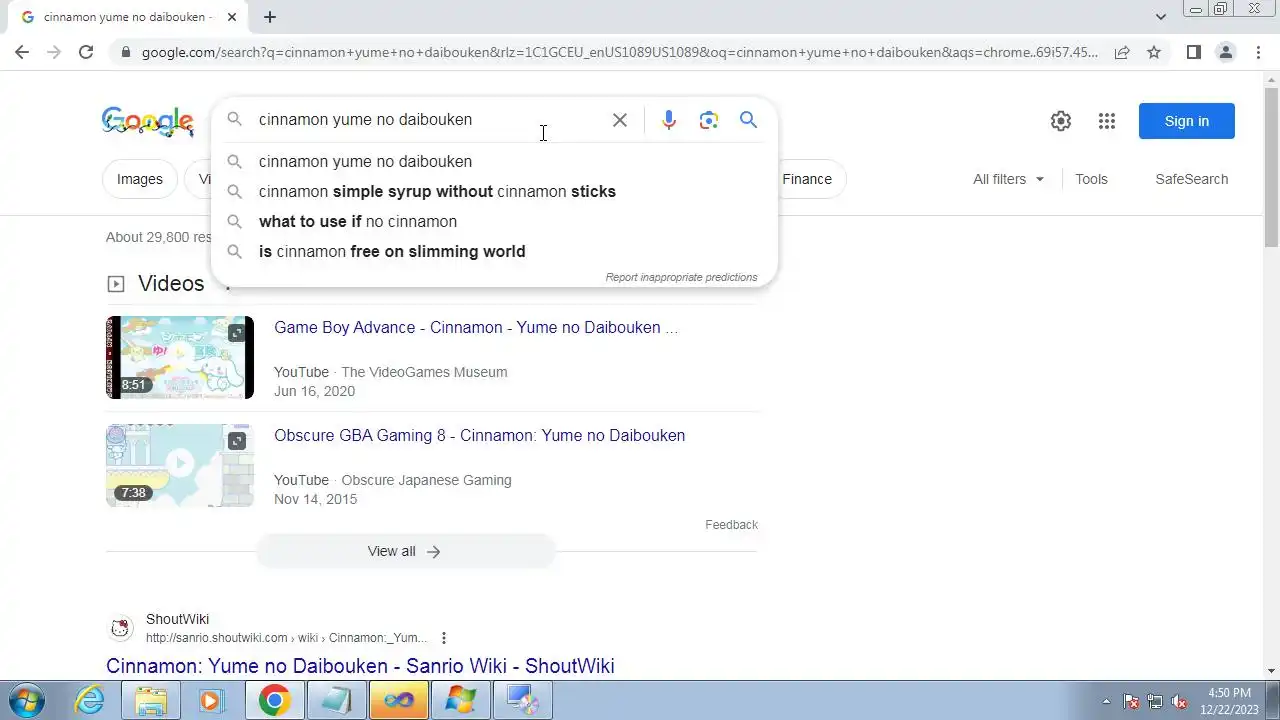Open the Chrome side panel icon
The image size is (1280, 720).
[x=1193, y=52]
